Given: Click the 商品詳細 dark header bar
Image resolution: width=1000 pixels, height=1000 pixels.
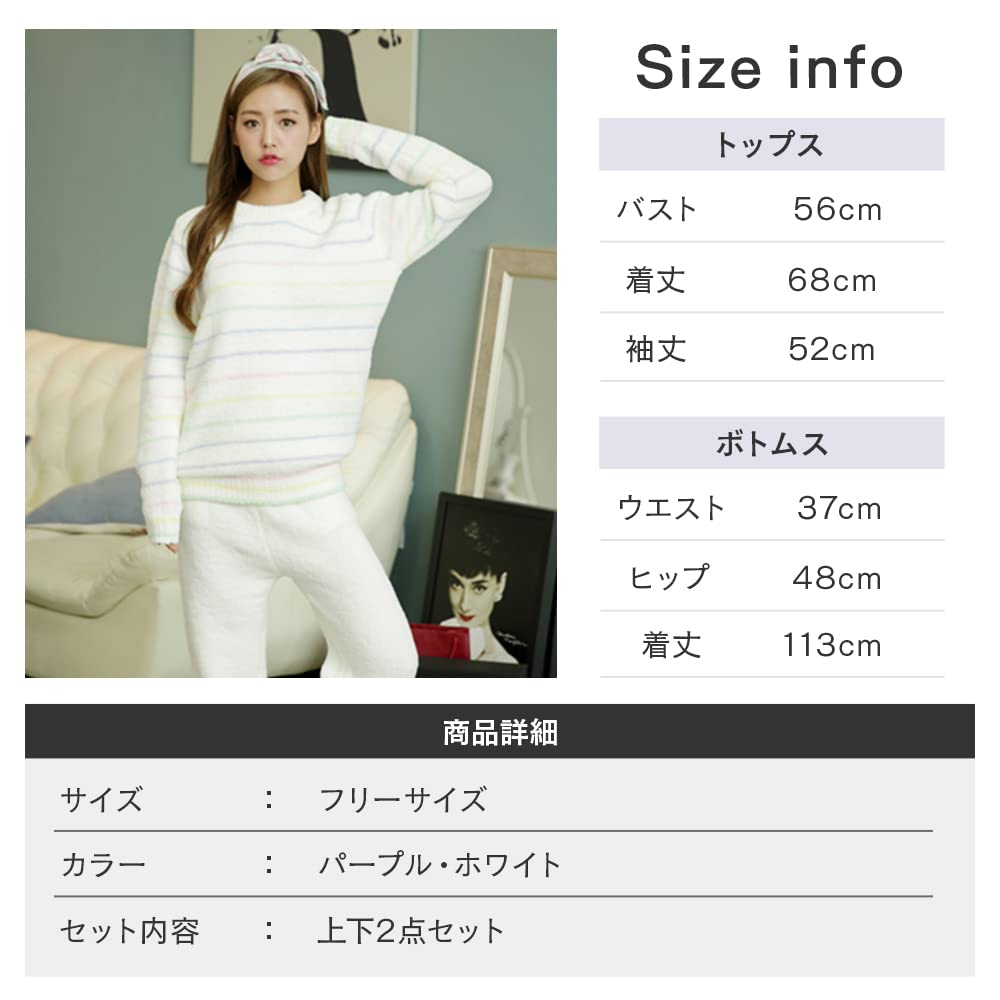Looking at the screenshot, I should coord(499,732).
